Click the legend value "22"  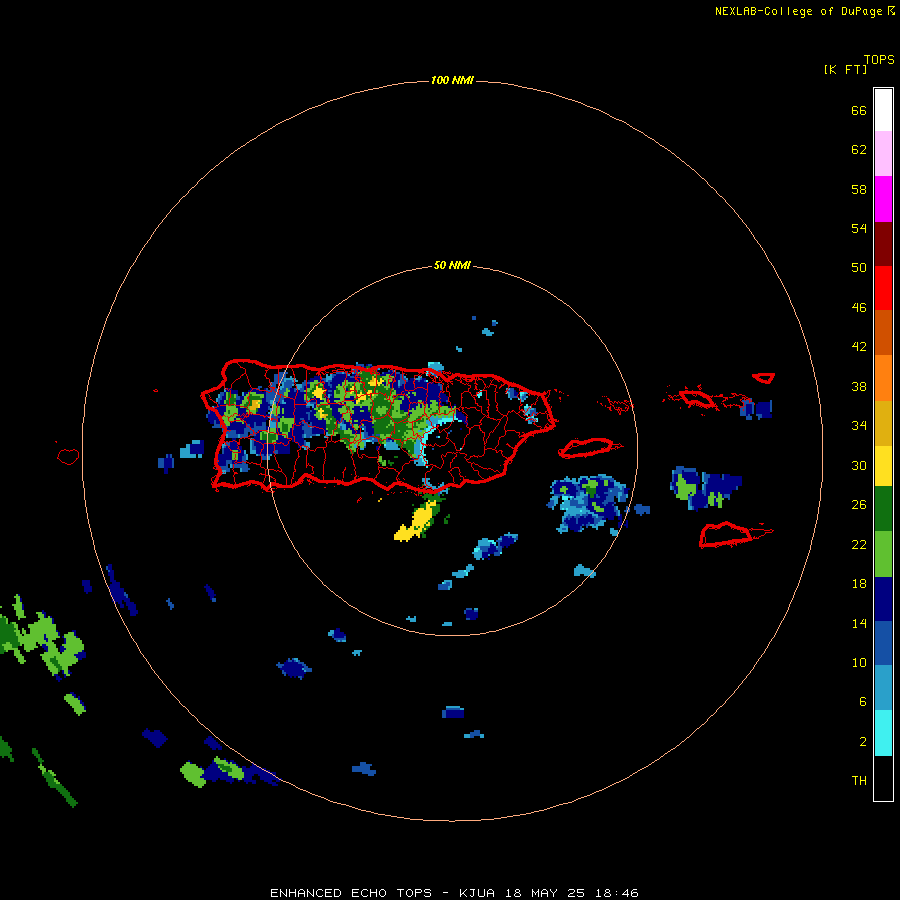tap(859, 544)
